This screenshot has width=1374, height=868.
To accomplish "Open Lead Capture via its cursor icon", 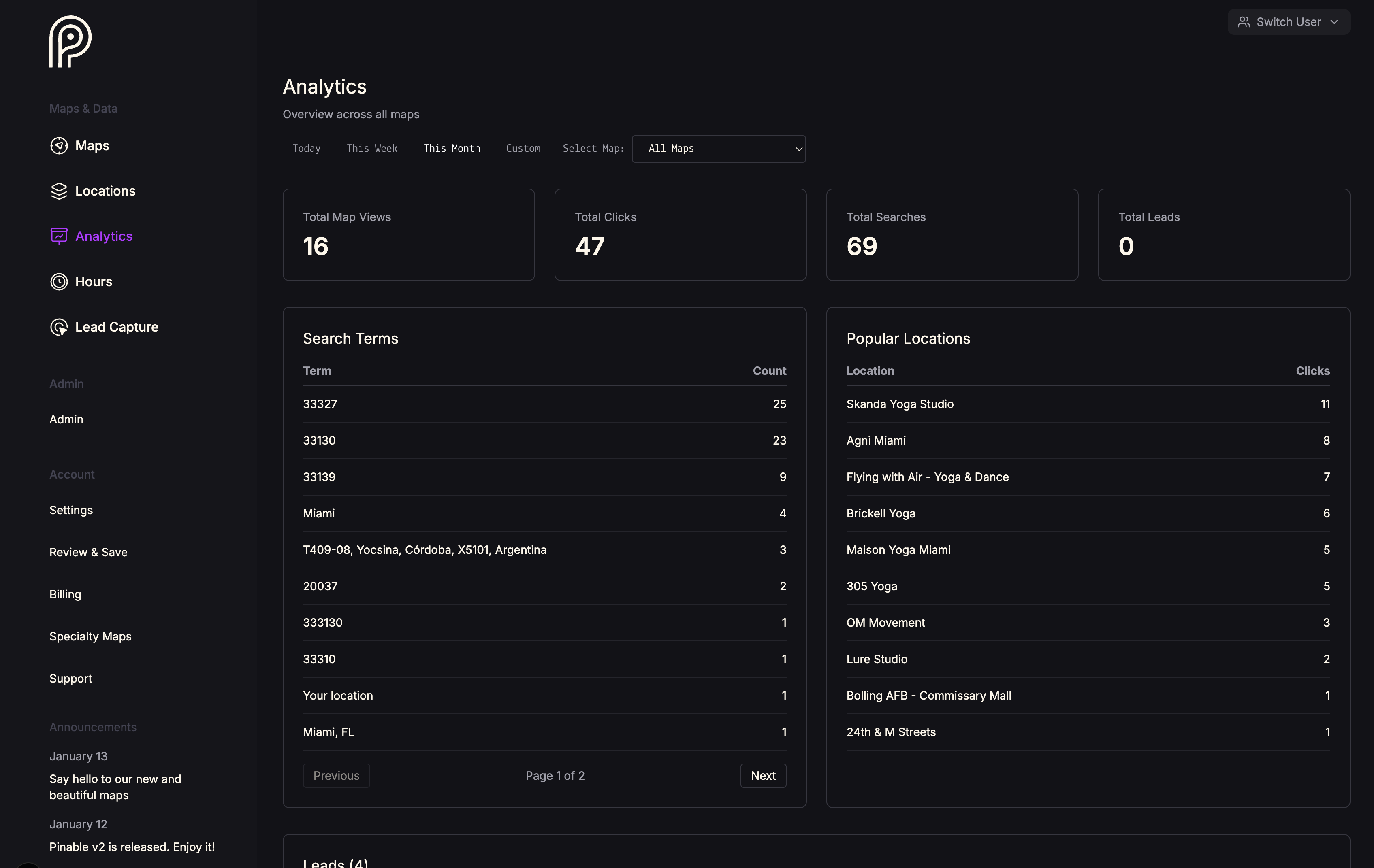I will tap(59, 327).
